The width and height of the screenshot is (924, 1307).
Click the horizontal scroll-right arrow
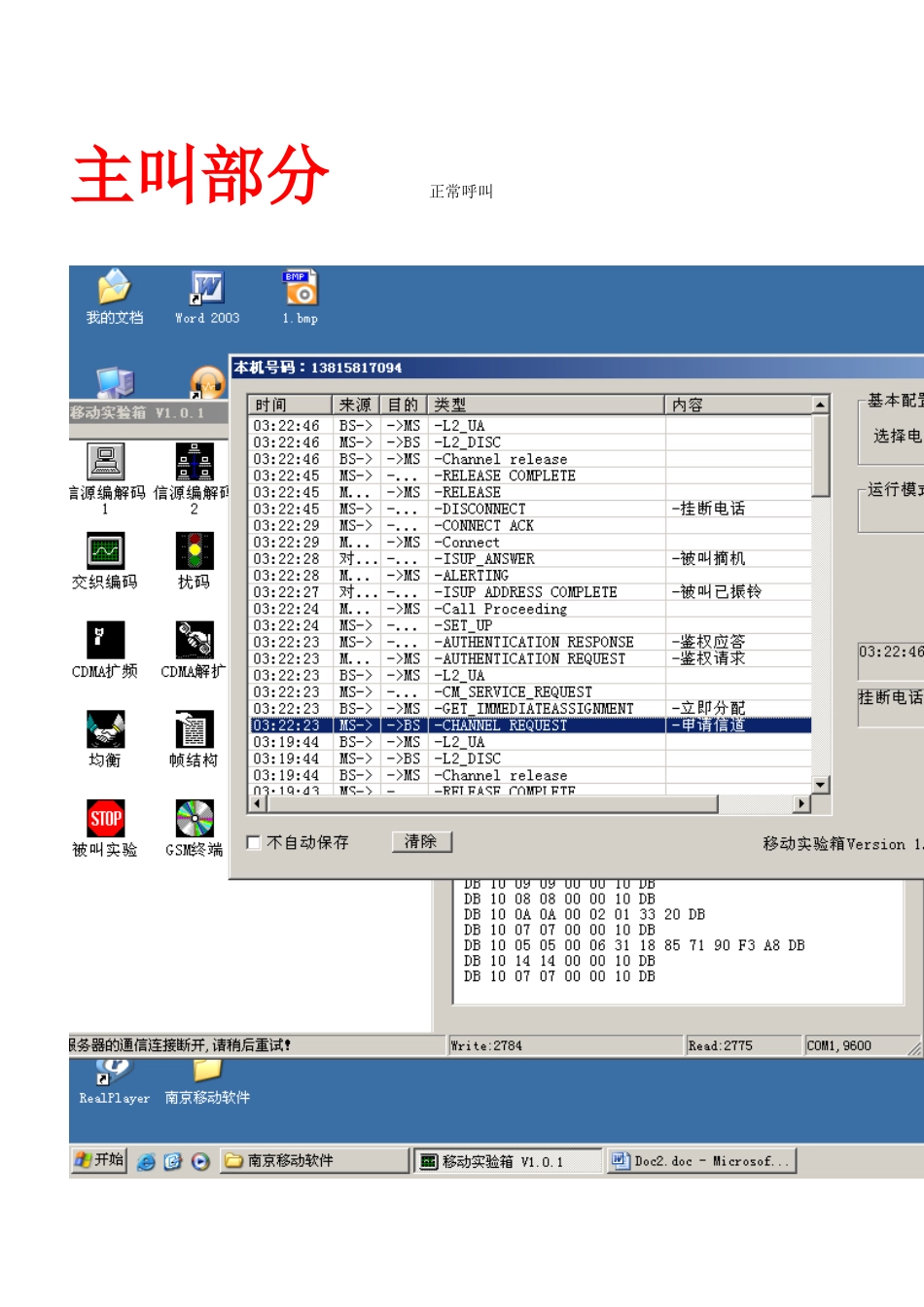[x=802, y=803]
